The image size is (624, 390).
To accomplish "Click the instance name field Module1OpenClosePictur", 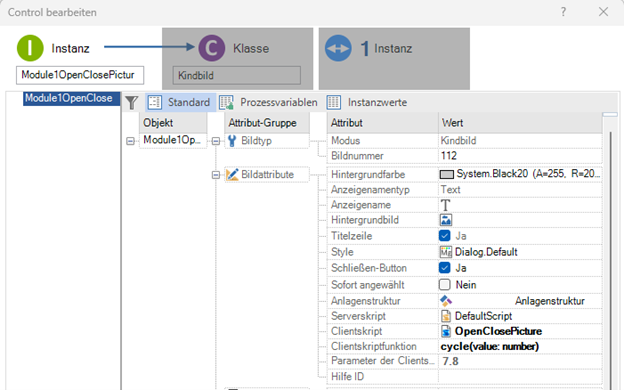I will coord(80,75).
